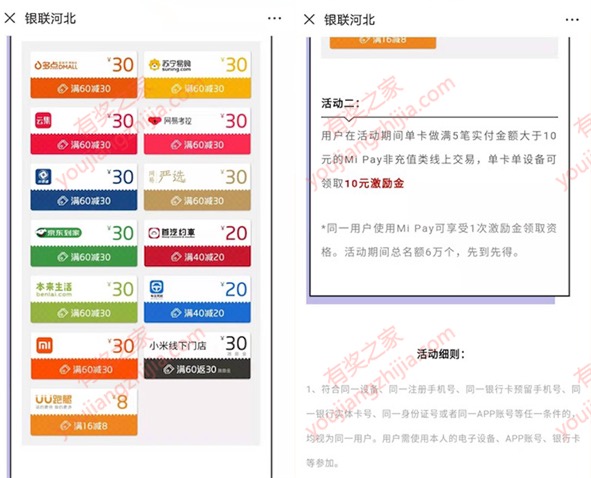The width and height of the screenshot is (591, 478).
Task: Click the right page title 银联河北
Action: 349,20
